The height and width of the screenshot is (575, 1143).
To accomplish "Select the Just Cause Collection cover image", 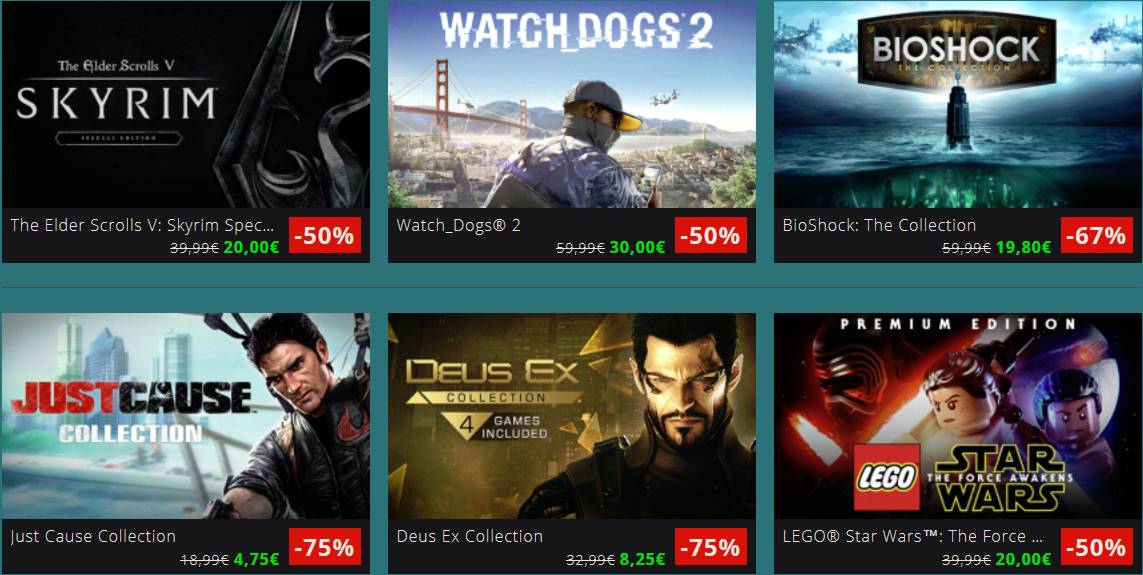I will [186, 416].
